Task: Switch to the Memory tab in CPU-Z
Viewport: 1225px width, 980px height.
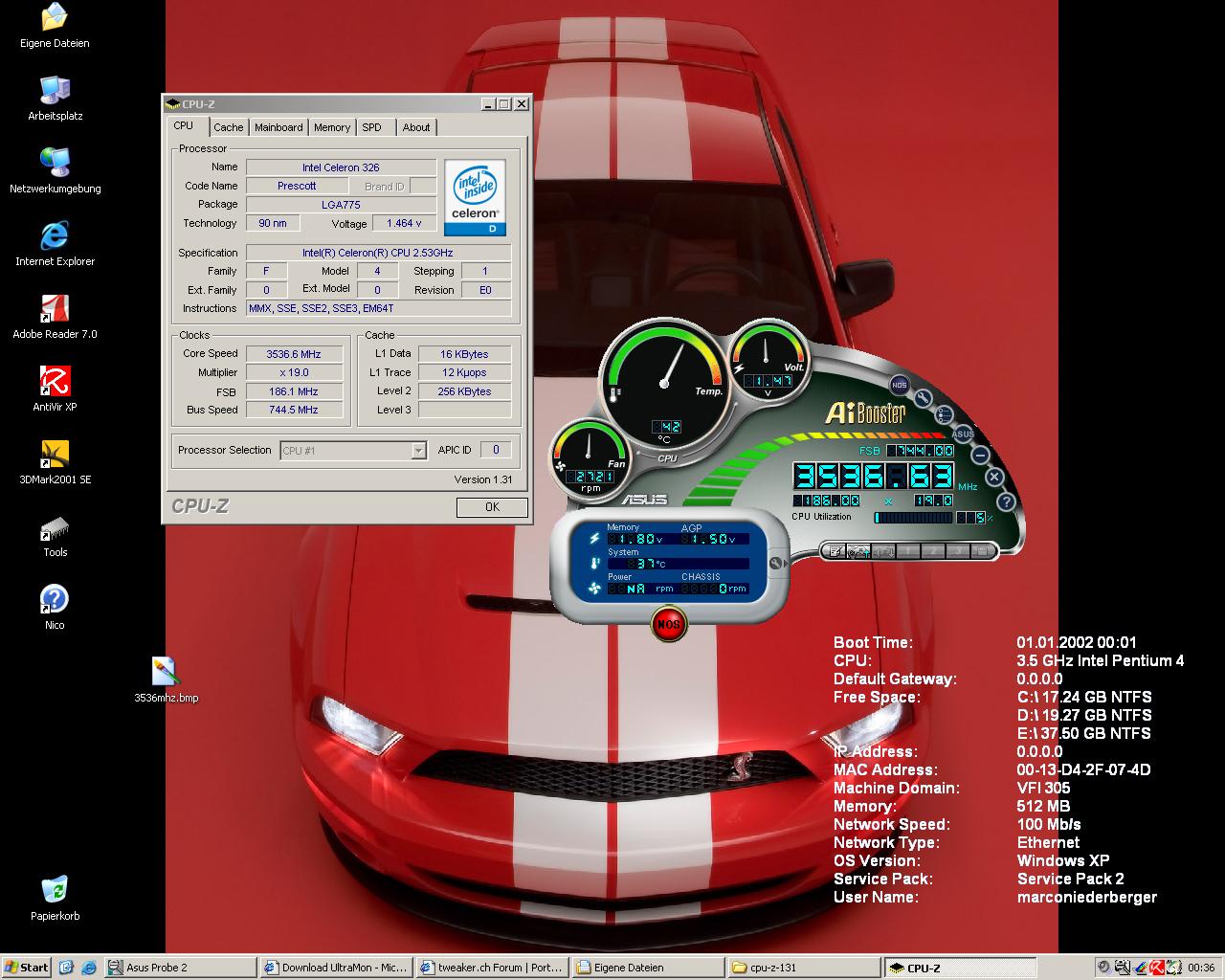Action: [x=331, y=127]
